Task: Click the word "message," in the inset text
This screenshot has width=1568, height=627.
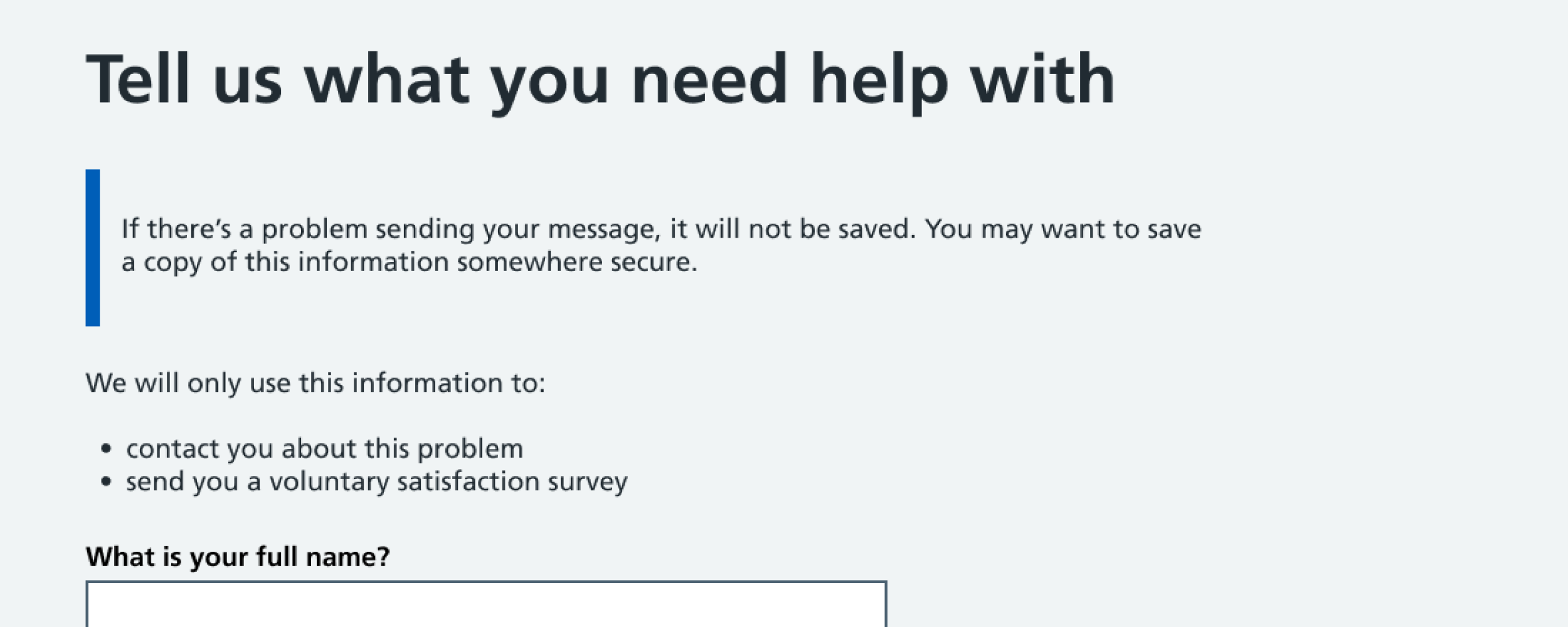Action: click(x=605, y=229)
